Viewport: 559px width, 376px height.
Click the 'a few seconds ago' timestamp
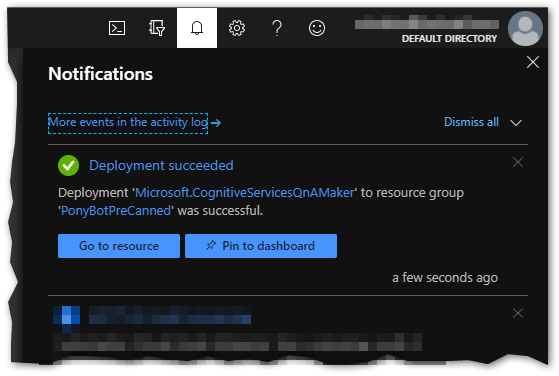(445, 278)
